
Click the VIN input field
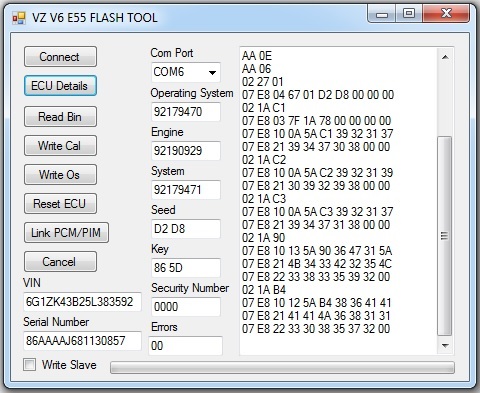(82, 302)
